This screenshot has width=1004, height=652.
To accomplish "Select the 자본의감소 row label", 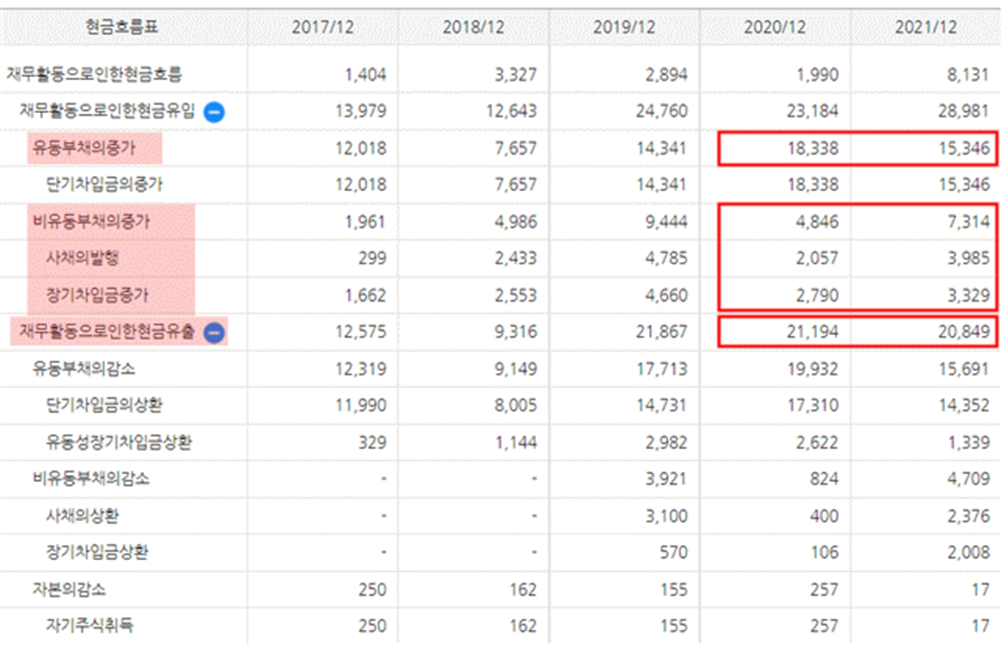I will [x=69, y=589].
